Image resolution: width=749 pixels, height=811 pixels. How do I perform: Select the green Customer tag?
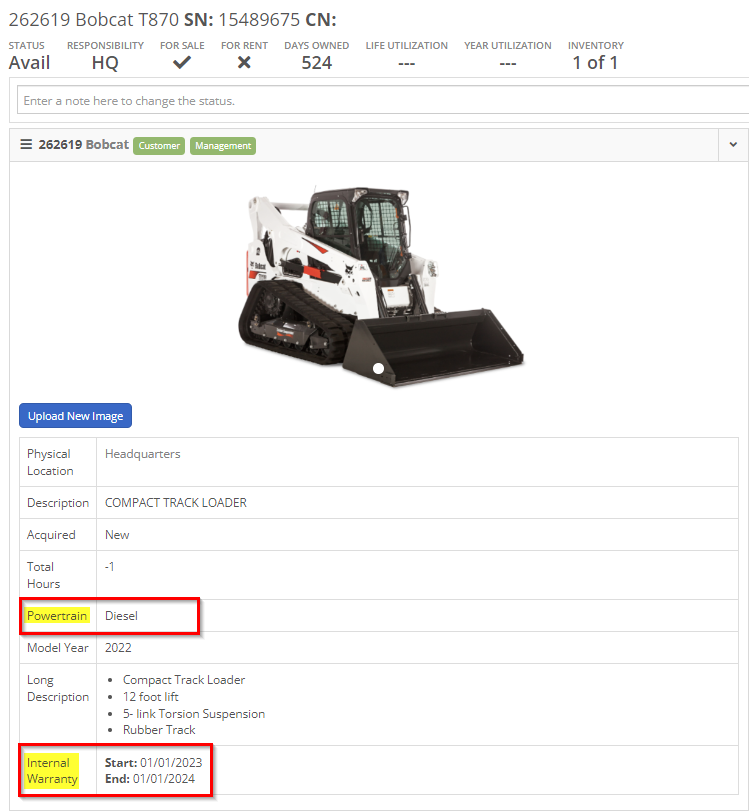coord(159,146)
